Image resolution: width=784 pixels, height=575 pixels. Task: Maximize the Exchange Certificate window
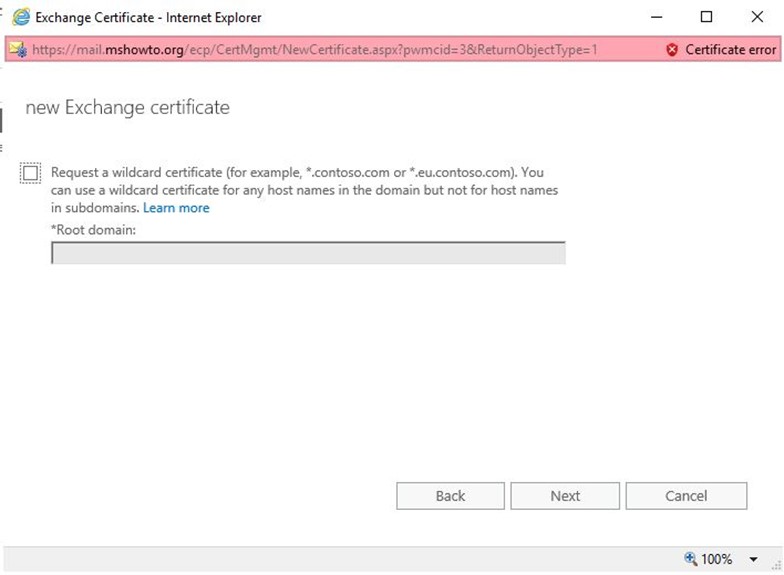click(706, 17)
